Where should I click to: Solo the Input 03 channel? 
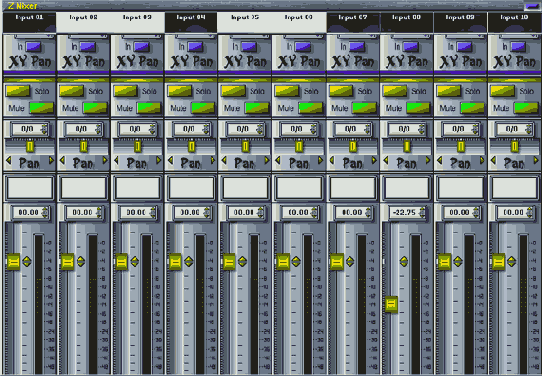(x=126, y=91)
